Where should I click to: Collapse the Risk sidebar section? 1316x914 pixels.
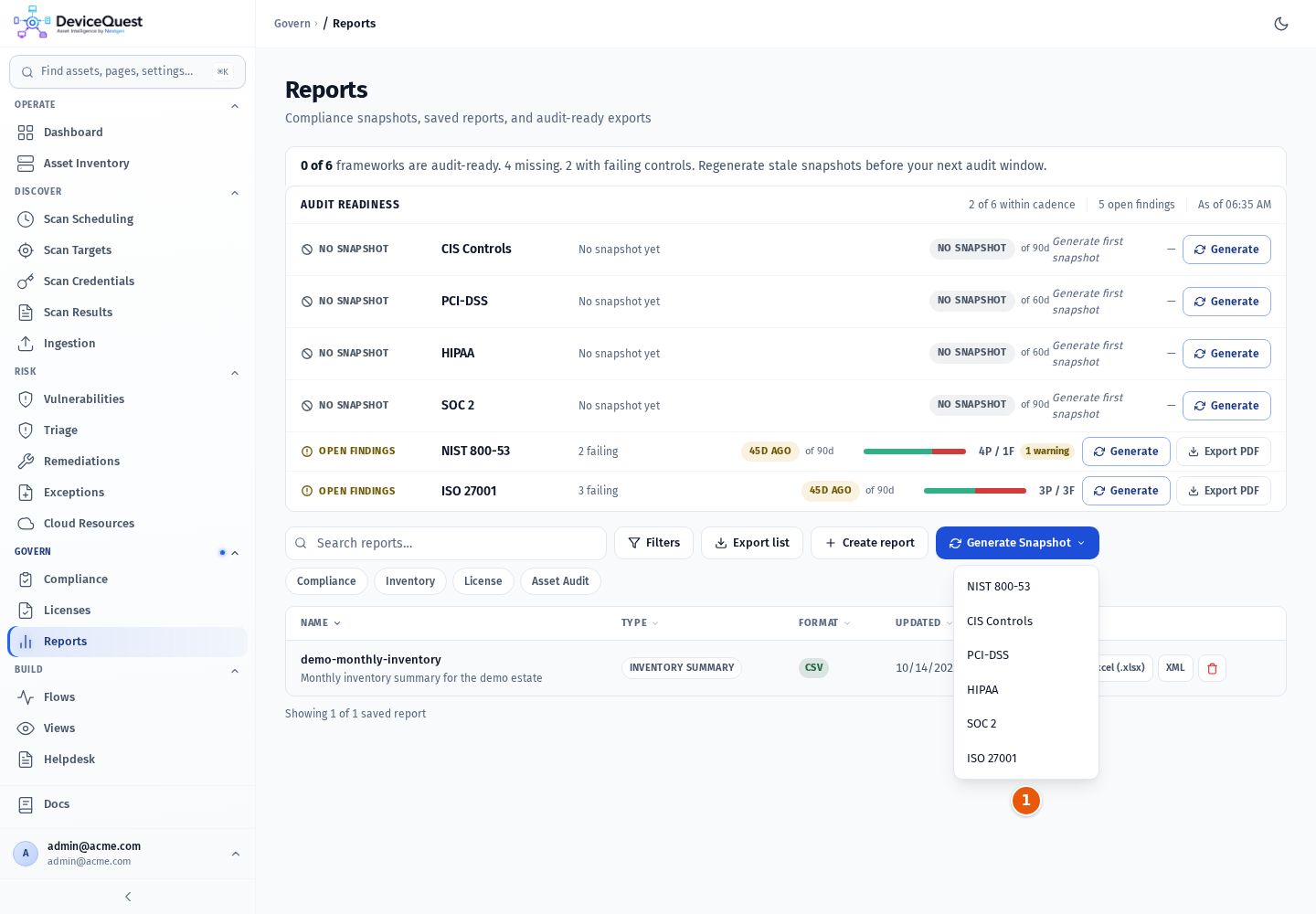tap(235, 373)
